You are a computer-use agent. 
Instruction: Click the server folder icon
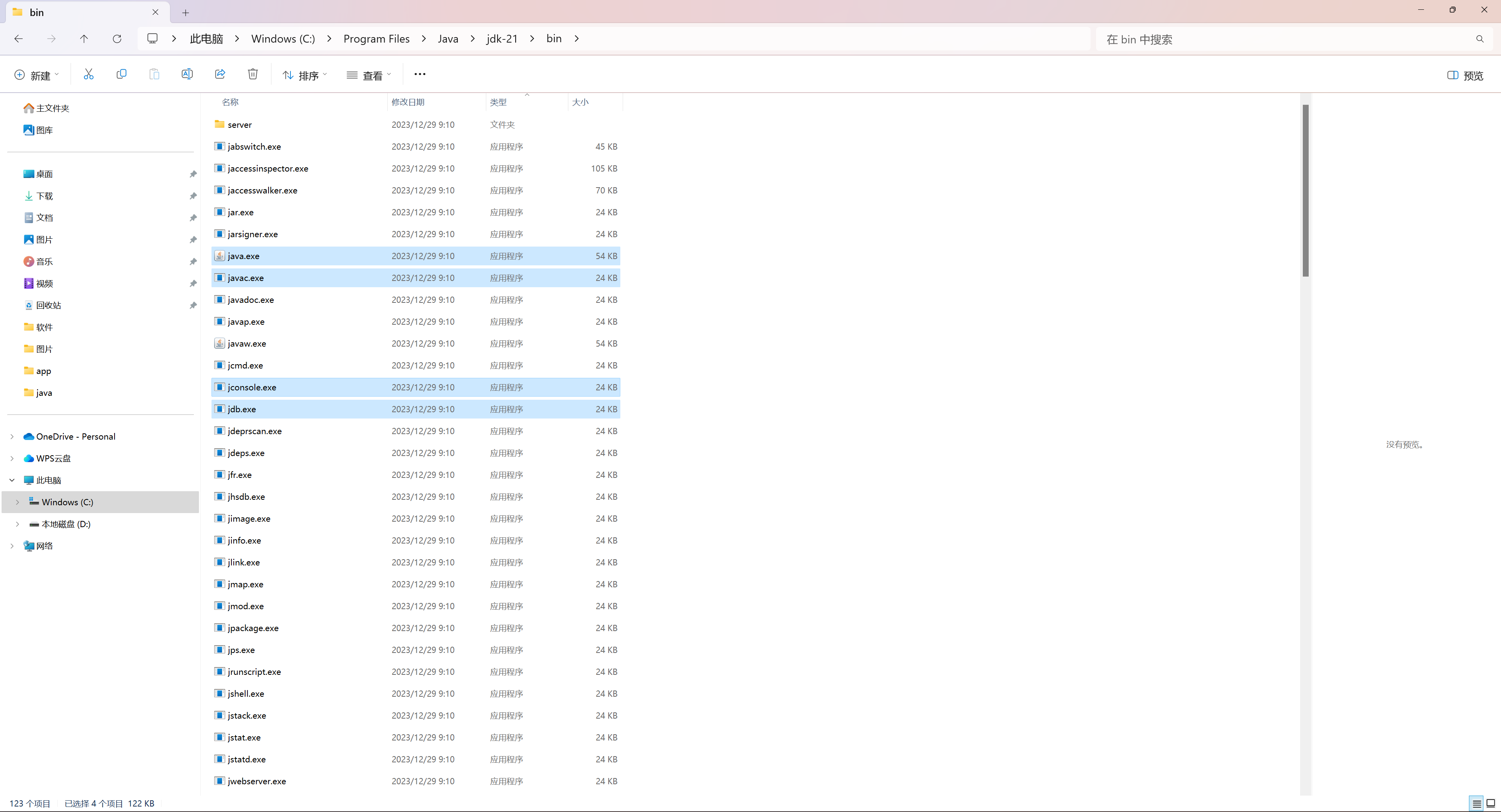(219, 124)
